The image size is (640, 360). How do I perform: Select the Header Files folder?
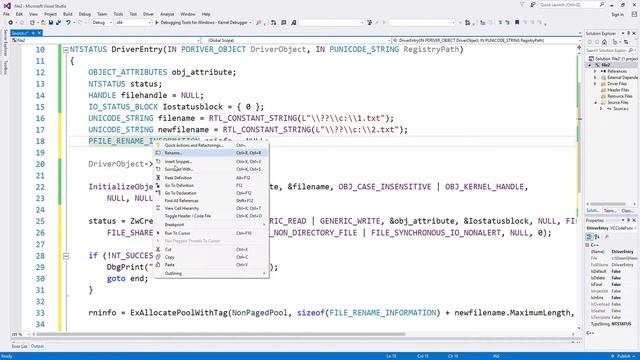point(618,90)
